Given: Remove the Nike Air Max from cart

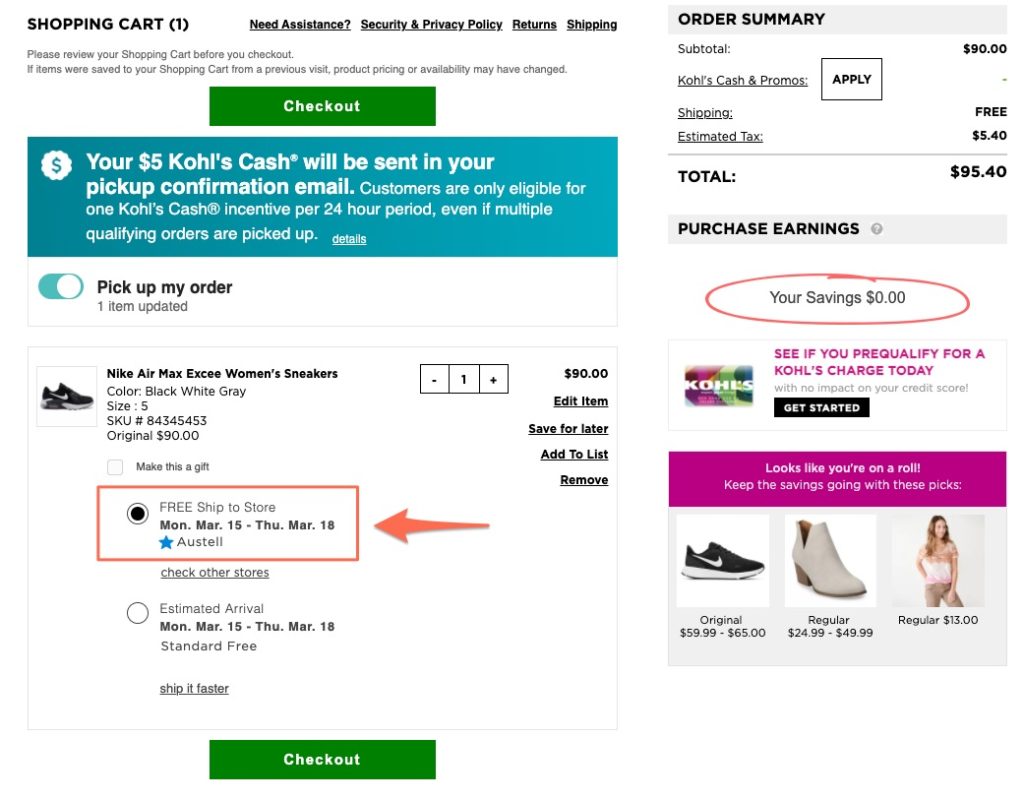Looking at the screenshot, I should point(583,480).
